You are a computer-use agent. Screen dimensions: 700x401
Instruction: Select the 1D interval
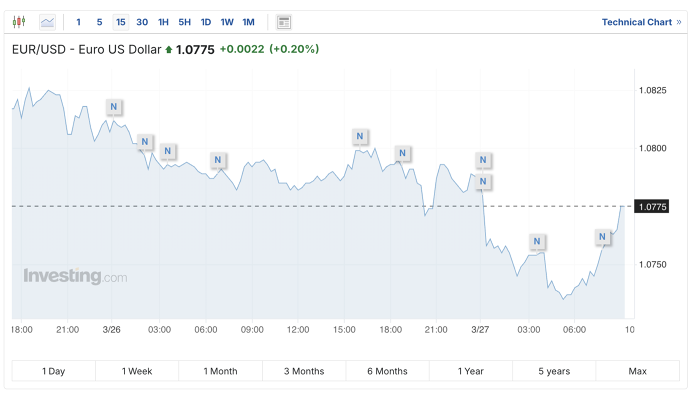point(206,22)
